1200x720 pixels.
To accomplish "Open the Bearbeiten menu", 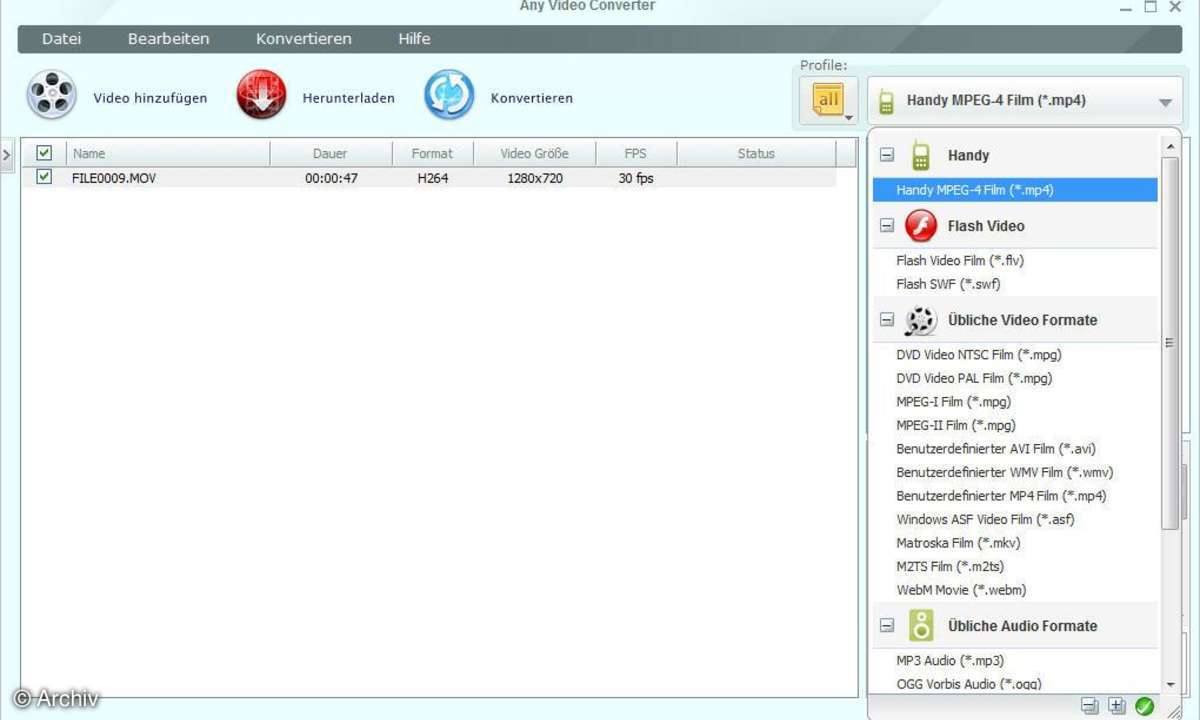I will 169,39.
